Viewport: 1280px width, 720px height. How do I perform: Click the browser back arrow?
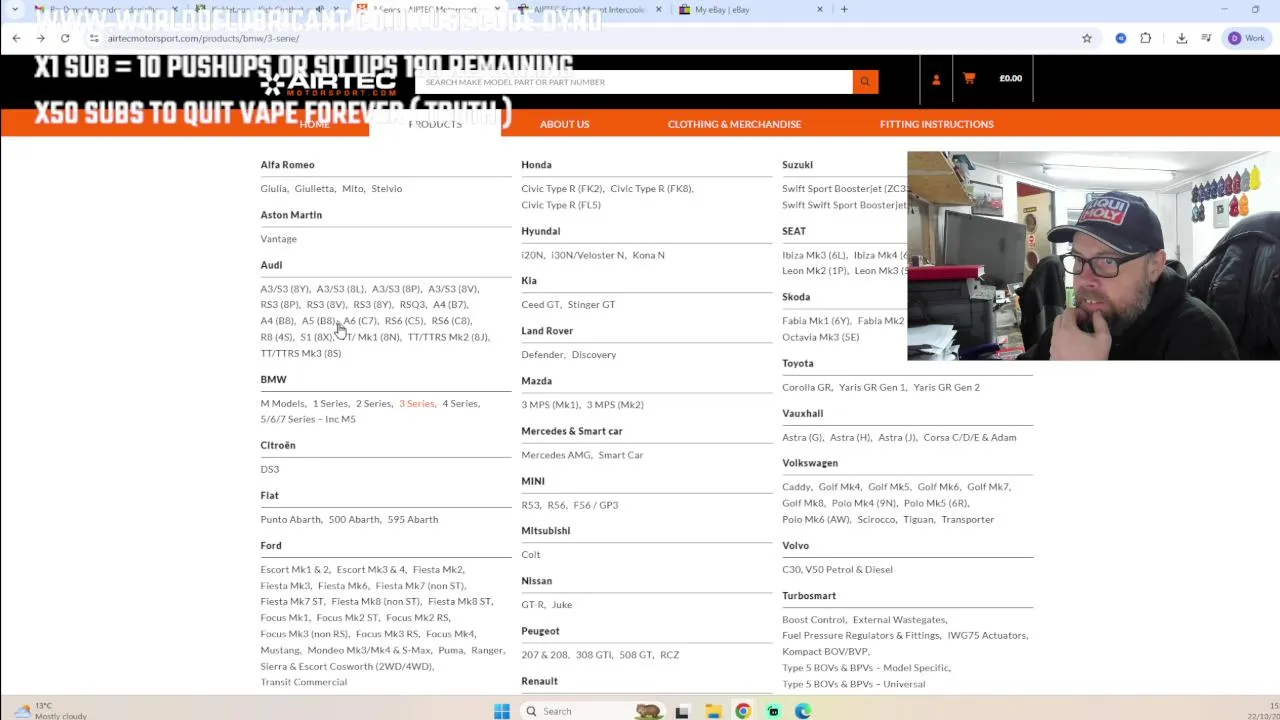pyautogui.click(x=16, y=38)
